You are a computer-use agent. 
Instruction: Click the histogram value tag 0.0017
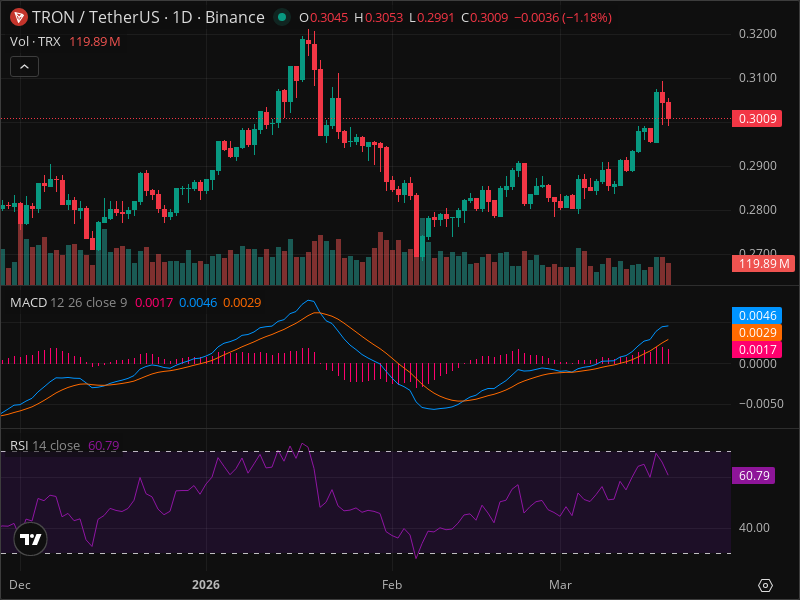tap(757, 349)
